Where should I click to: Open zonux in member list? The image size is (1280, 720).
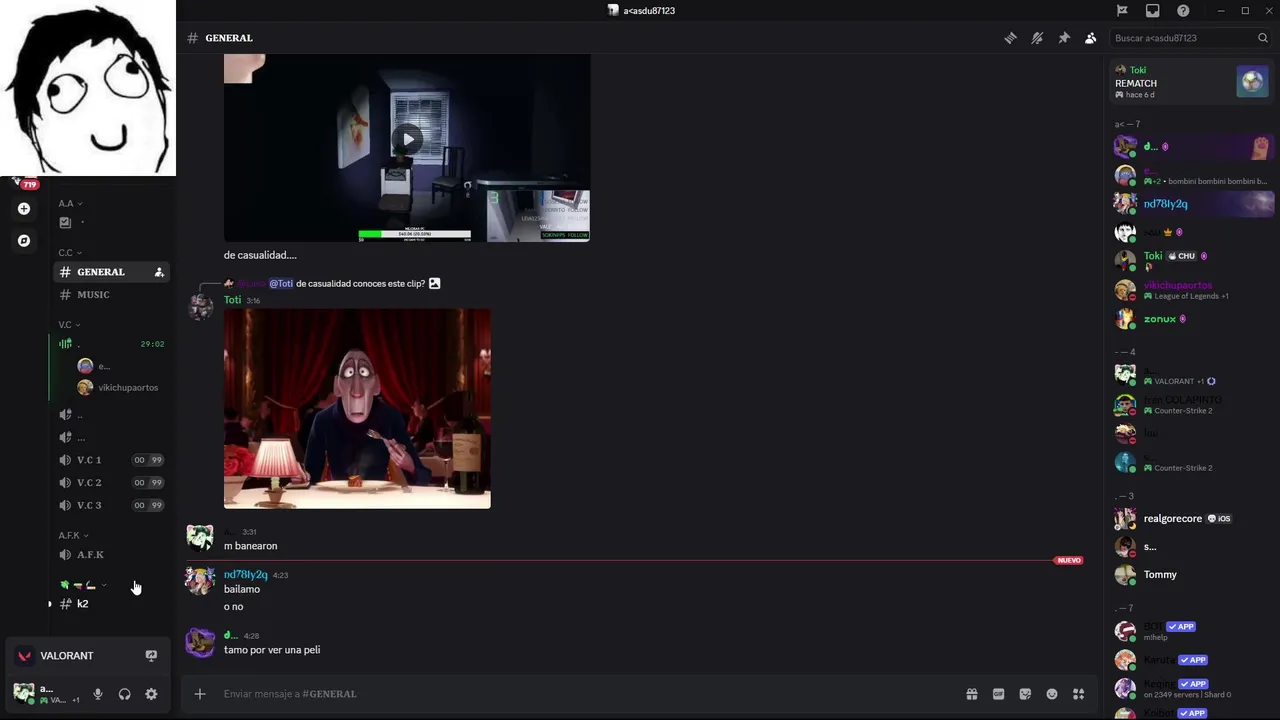(x=1192, y=319)
